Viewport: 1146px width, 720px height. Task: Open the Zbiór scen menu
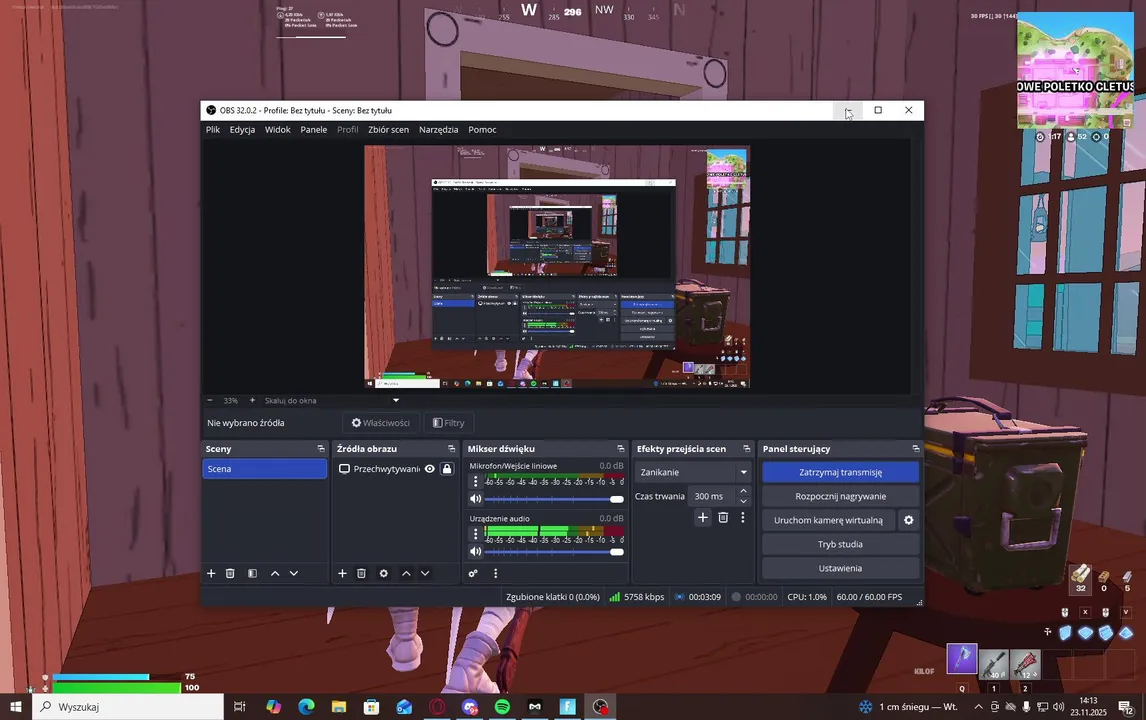click(x=388, y=129)
